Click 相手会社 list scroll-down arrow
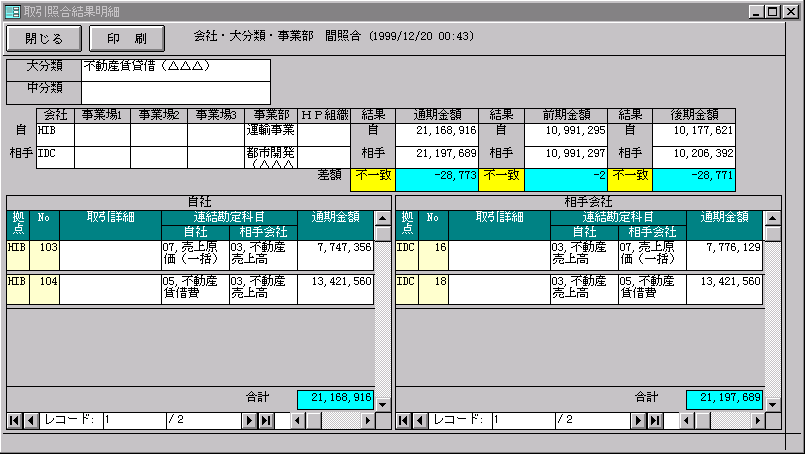805x454 pixels. point(773,404)
